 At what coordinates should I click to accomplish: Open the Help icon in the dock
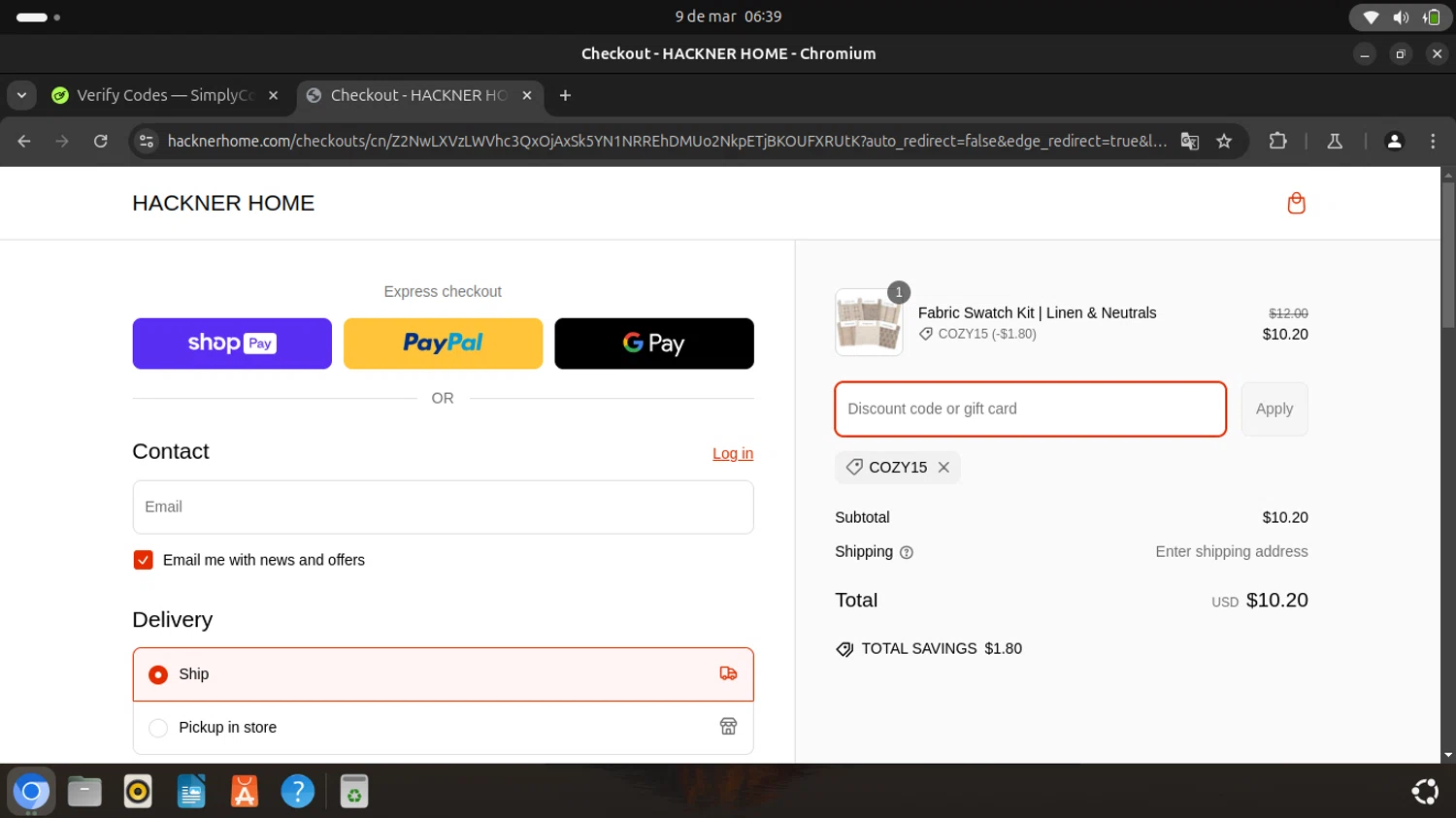[298, 792]
